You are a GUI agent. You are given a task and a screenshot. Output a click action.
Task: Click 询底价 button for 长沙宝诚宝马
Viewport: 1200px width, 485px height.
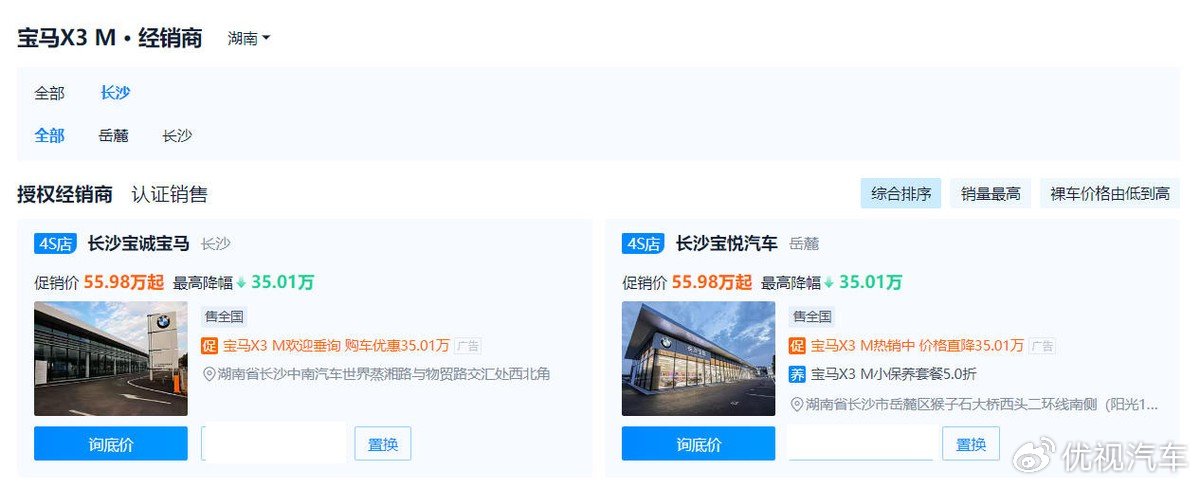click(111, 443)
